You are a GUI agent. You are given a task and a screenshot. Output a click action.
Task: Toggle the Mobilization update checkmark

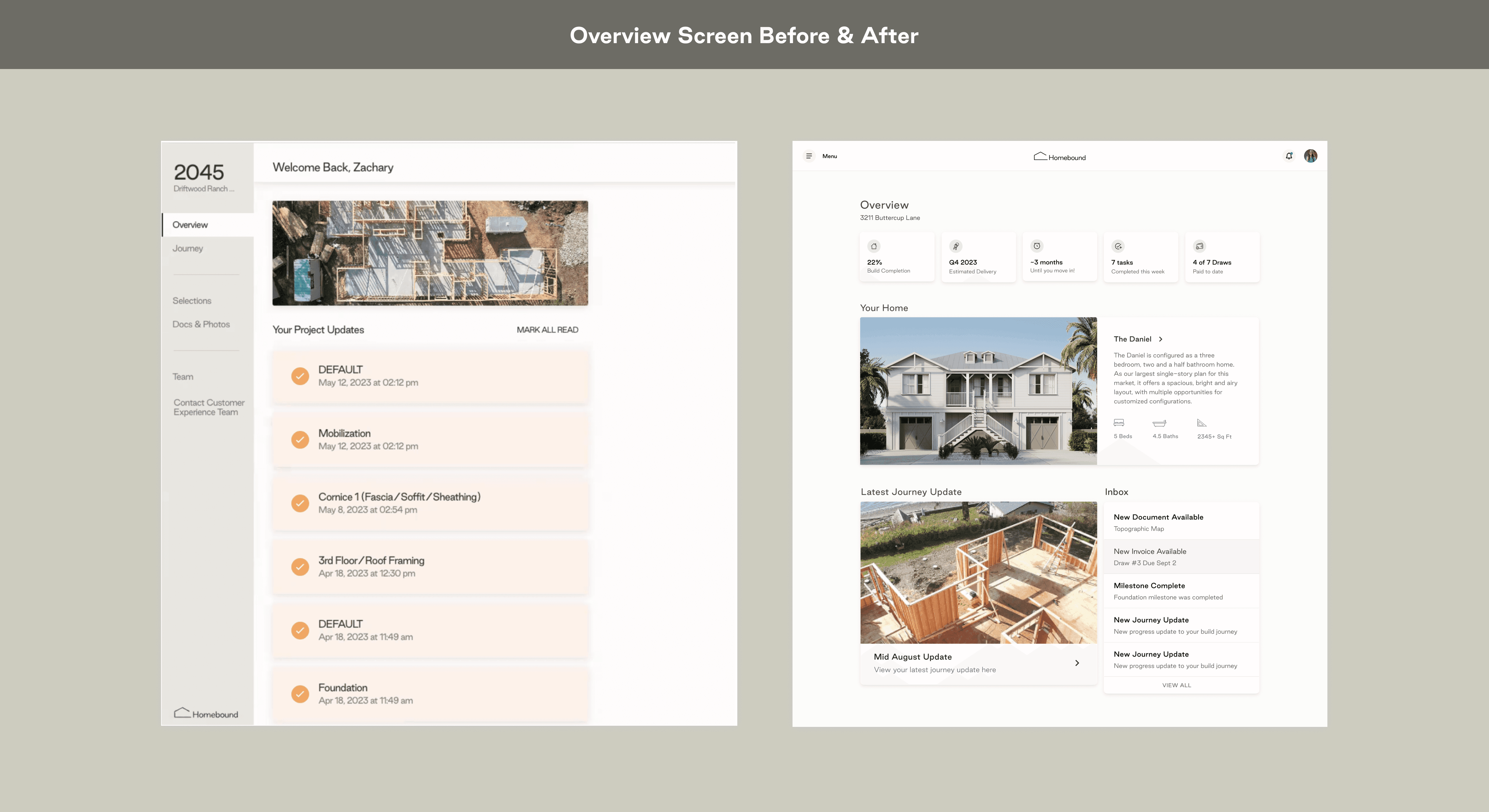pos(300,440)
